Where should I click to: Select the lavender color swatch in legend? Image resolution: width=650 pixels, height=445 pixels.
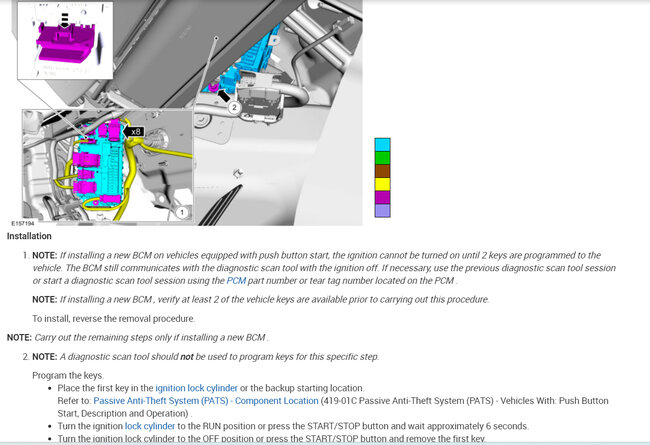tap(382, 210)
